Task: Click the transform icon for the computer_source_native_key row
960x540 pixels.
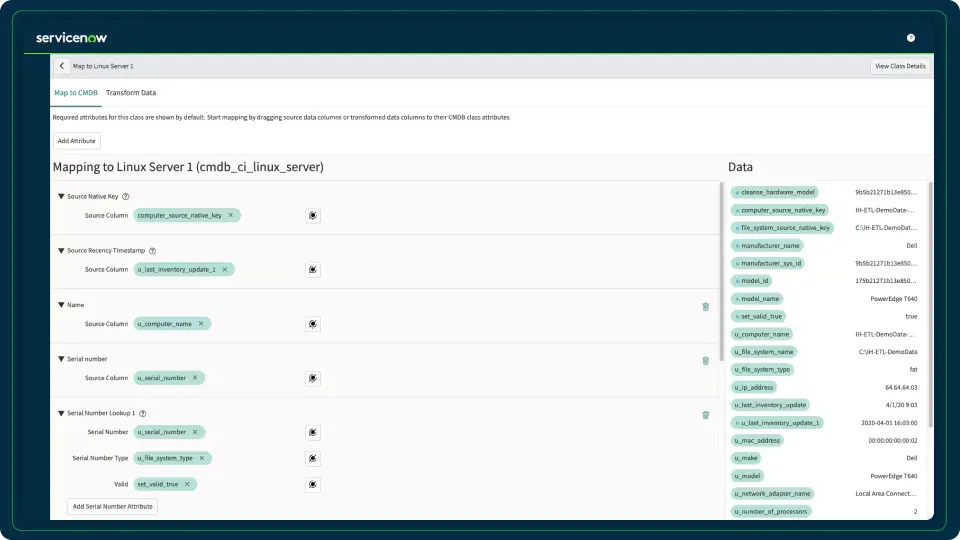Action: [x=313, y=216]
